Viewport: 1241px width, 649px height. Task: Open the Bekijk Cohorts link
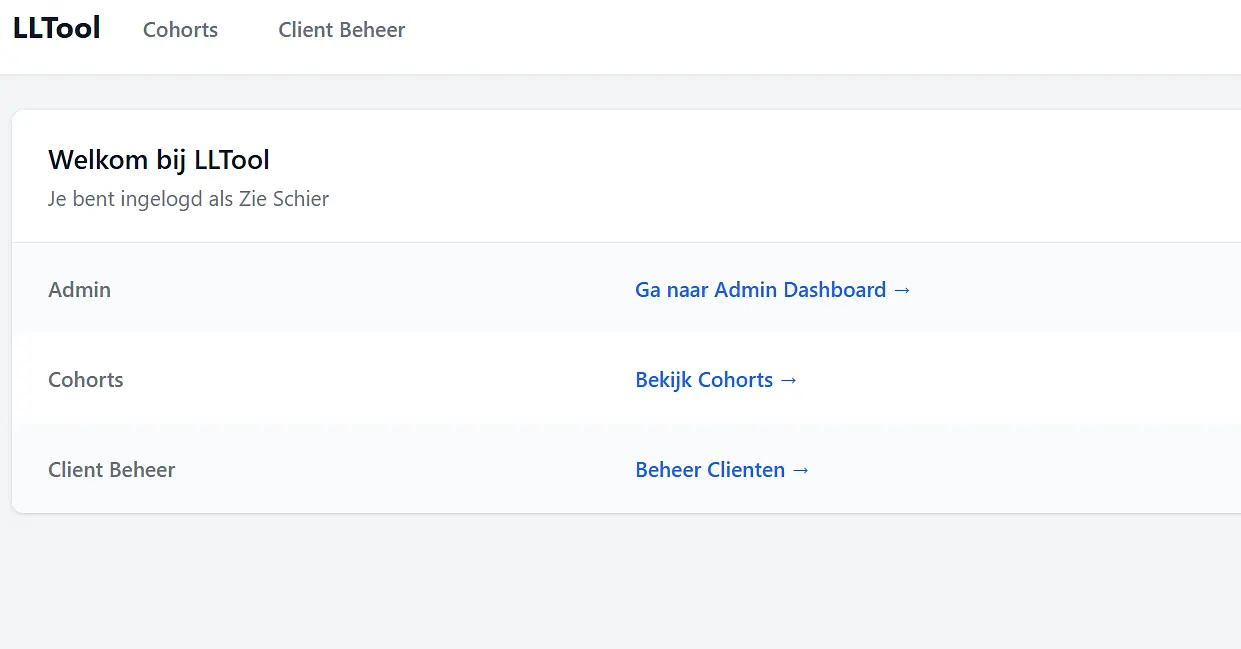click(704, 380)
